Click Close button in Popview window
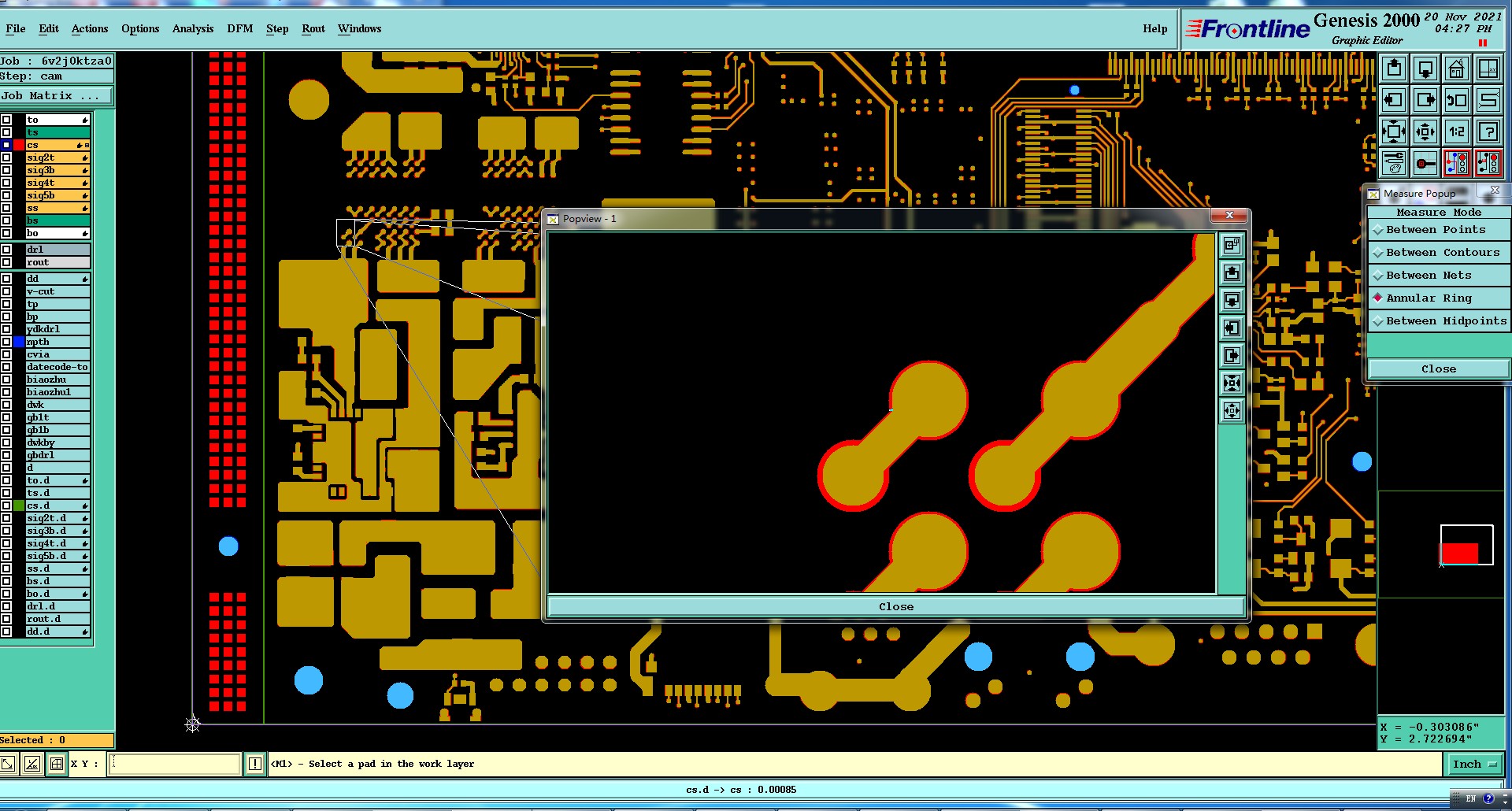 pos(896,606)
